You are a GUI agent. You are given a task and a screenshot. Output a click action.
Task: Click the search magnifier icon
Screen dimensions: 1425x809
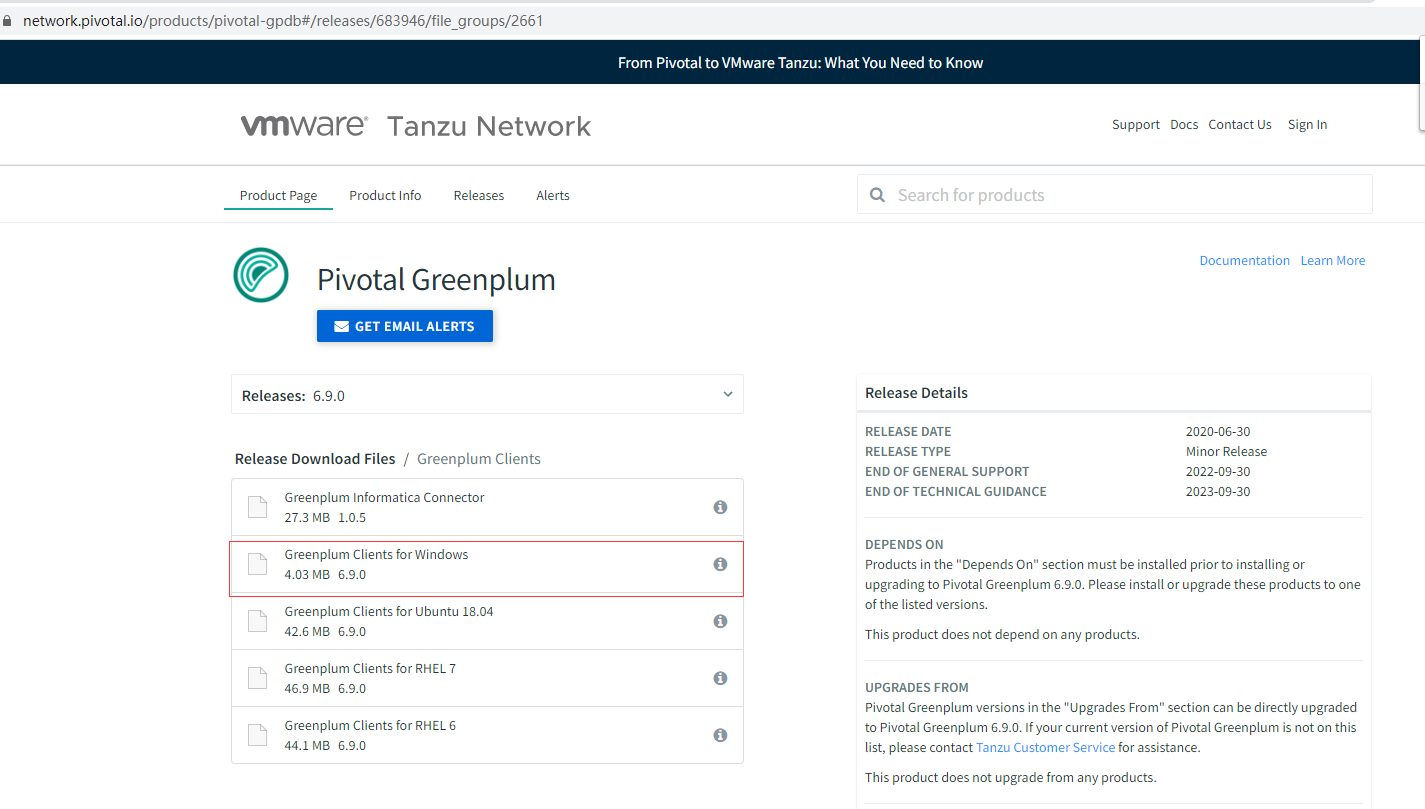point(877,195)
